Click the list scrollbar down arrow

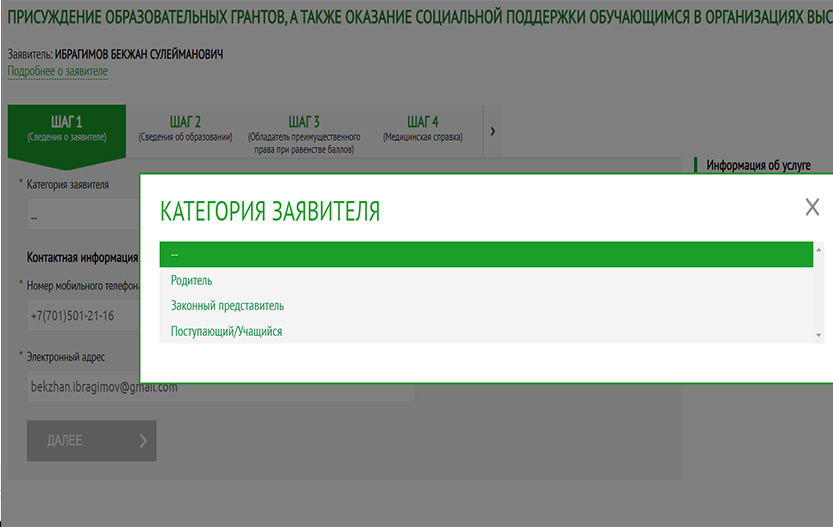819,336
